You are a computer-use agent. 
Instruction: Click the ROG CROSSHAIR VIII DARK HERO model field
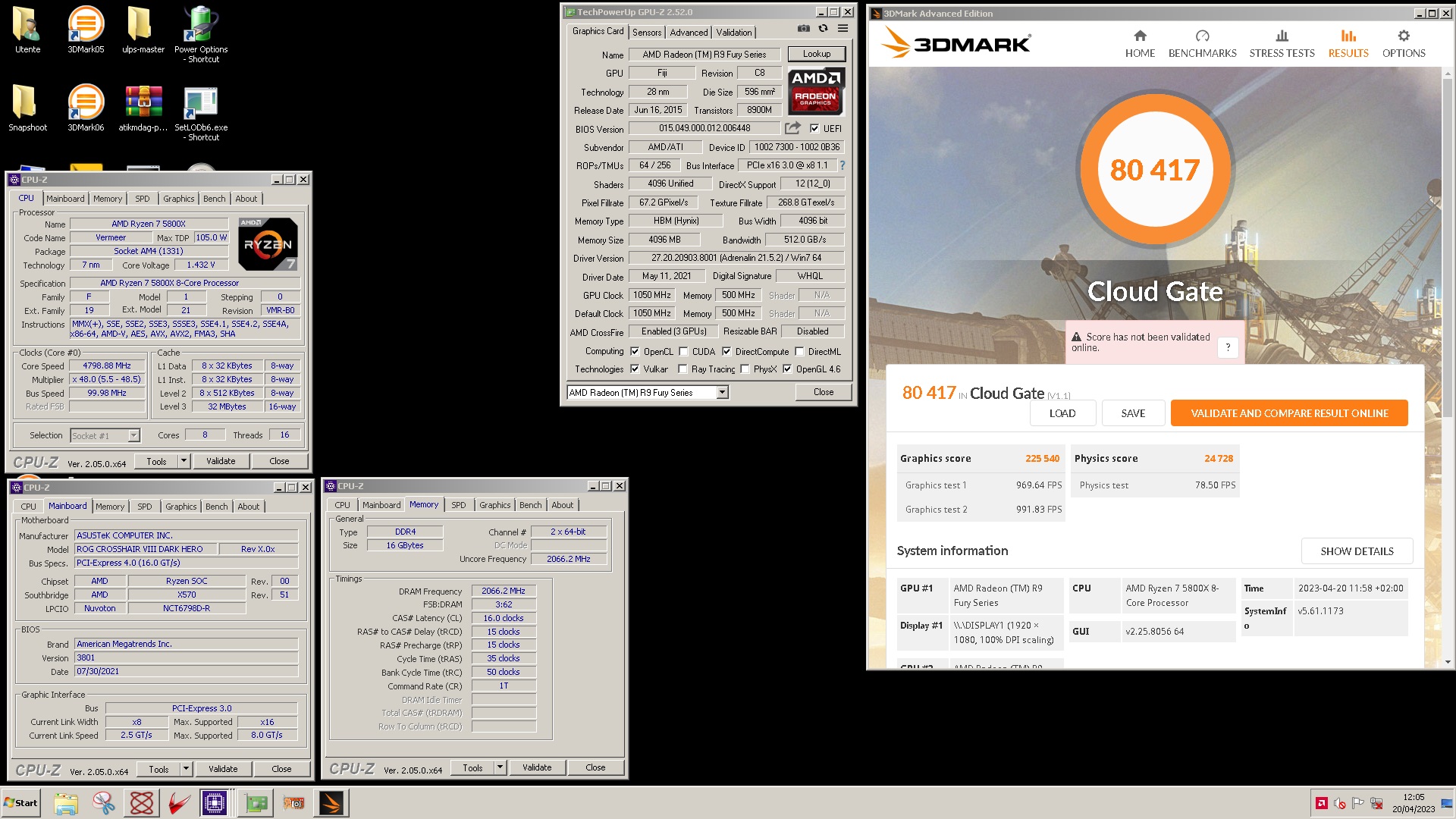(146, 549)
